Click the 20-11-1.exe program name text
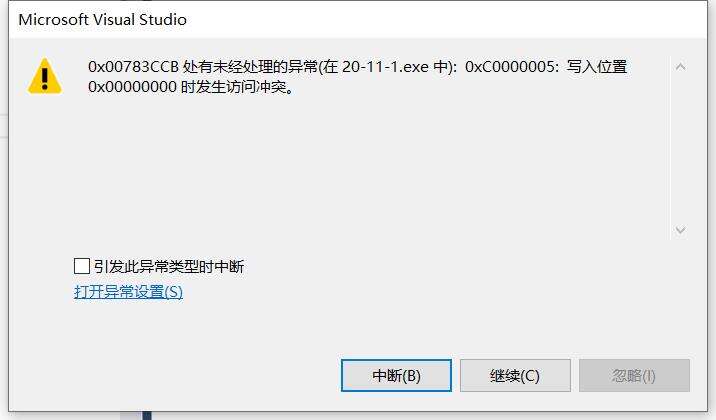 (385, 67)
